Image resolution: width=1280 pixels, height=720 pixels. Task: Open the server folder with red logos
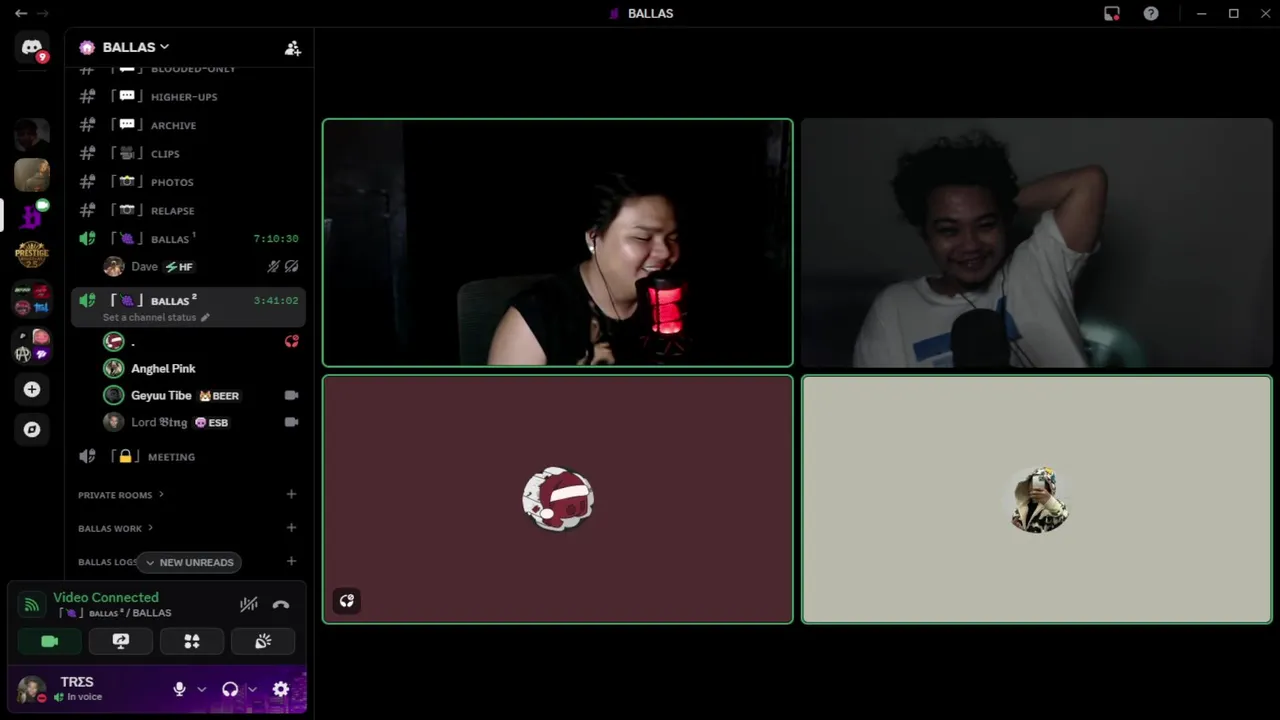[32, 299]
